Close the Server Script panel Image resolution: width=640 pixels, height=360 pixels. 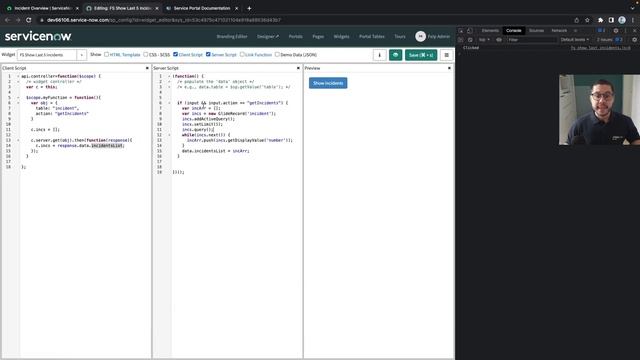coord(298,68)
